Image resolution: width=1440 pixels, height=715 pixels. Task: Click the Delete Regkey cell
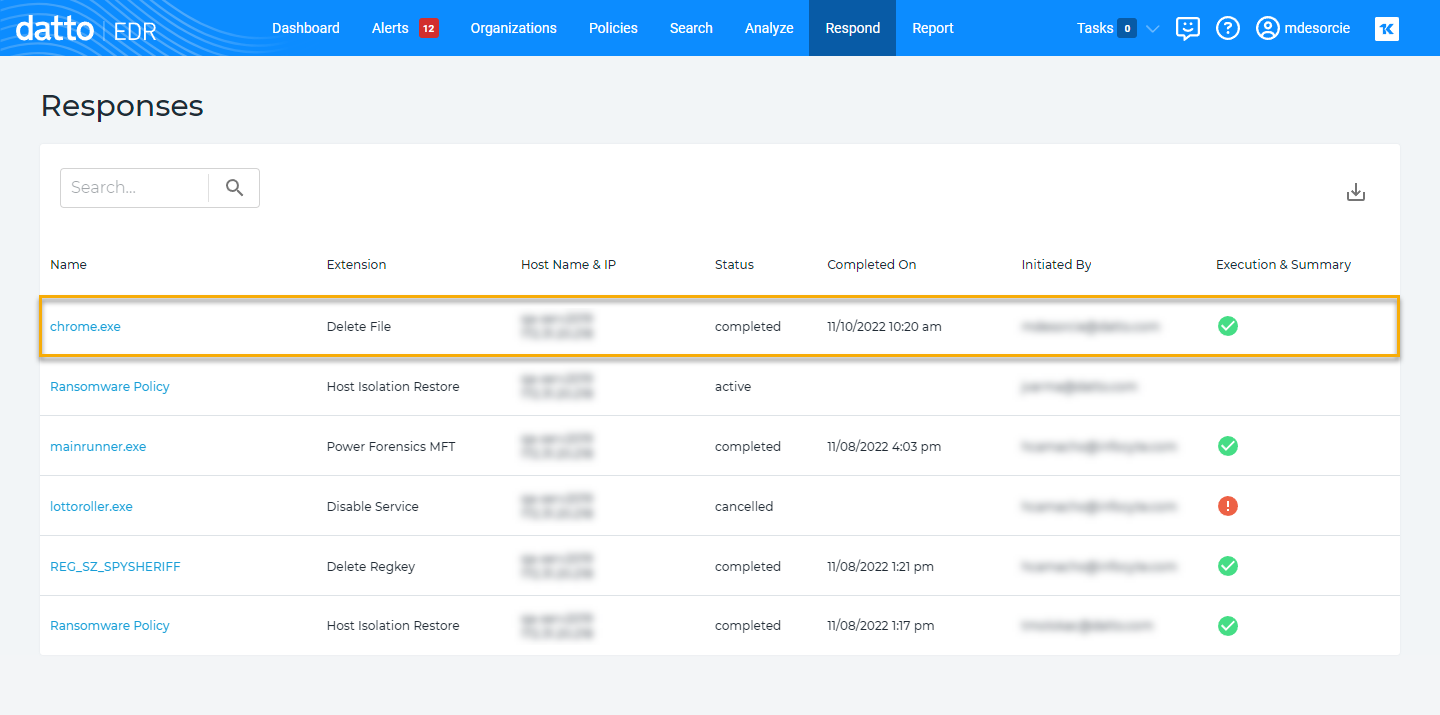click(371, 566)
